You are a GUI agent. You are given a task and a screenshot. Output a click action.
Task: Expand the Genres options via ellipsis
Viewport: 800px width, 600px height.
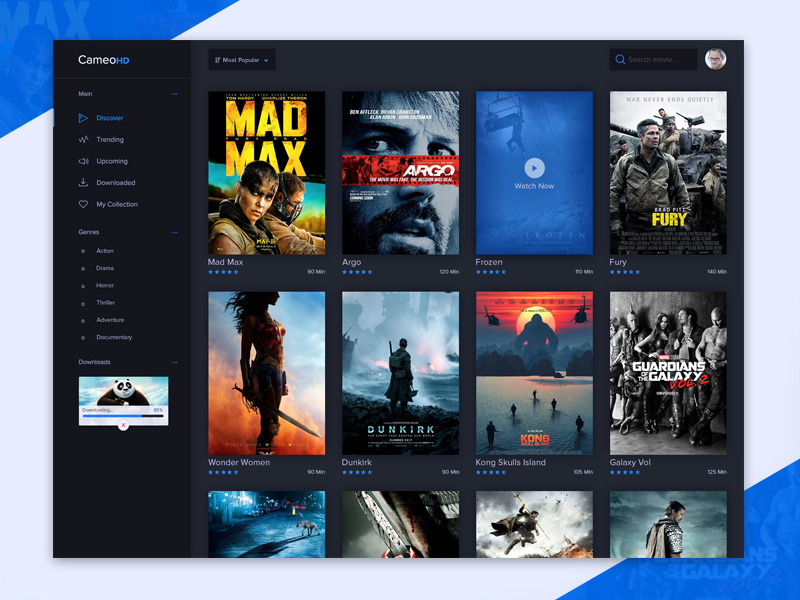175,232
